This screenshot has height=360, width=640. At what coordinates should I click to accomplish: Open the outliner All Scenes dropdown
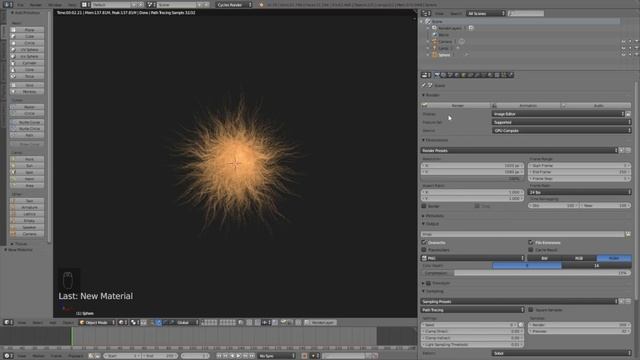(485, 13)
